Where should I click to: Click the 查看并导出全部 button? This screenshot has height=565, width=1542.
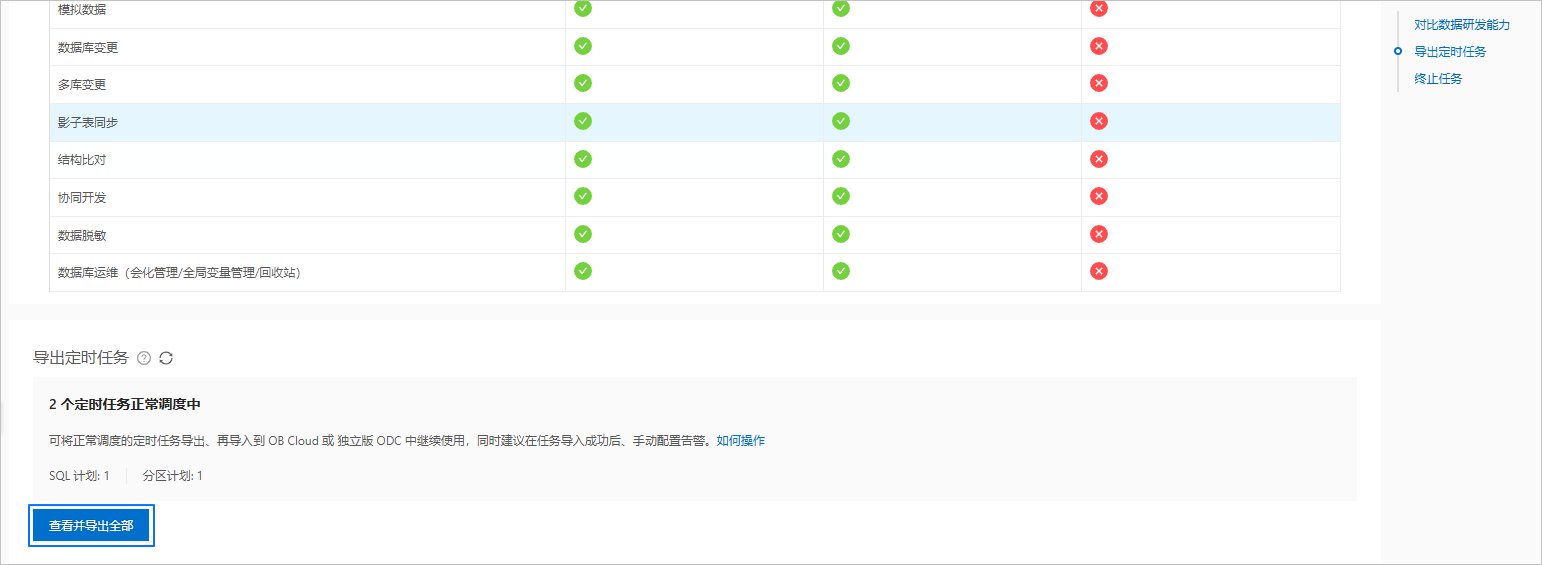point(91,525)
